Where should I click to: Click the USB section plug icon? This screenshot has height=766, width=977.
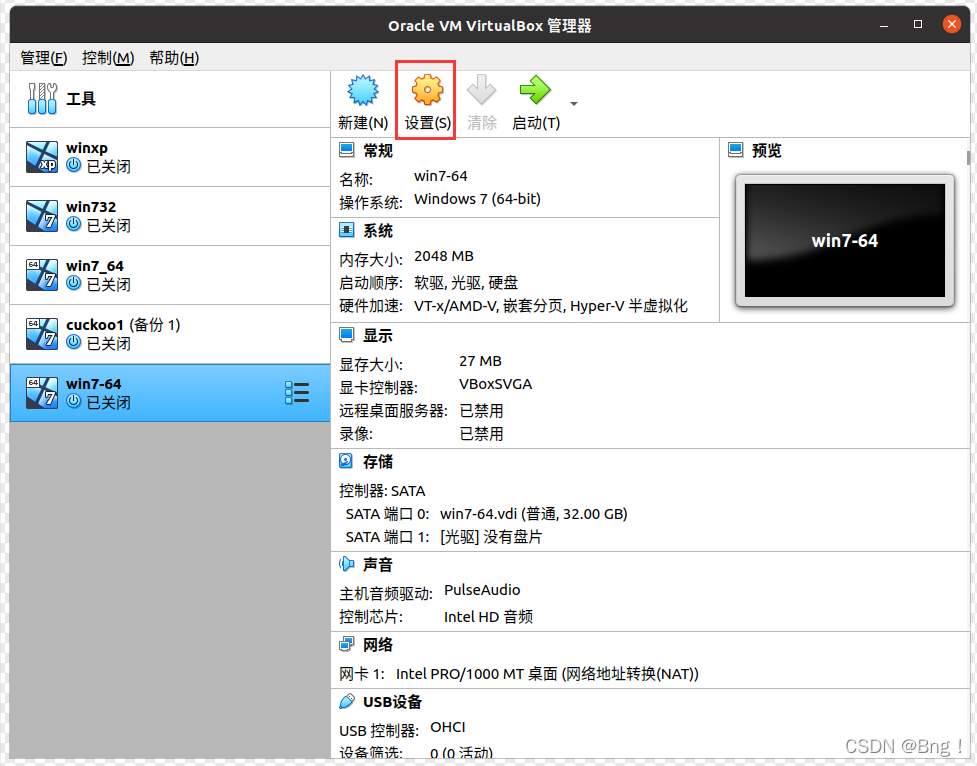pos(346,701)
